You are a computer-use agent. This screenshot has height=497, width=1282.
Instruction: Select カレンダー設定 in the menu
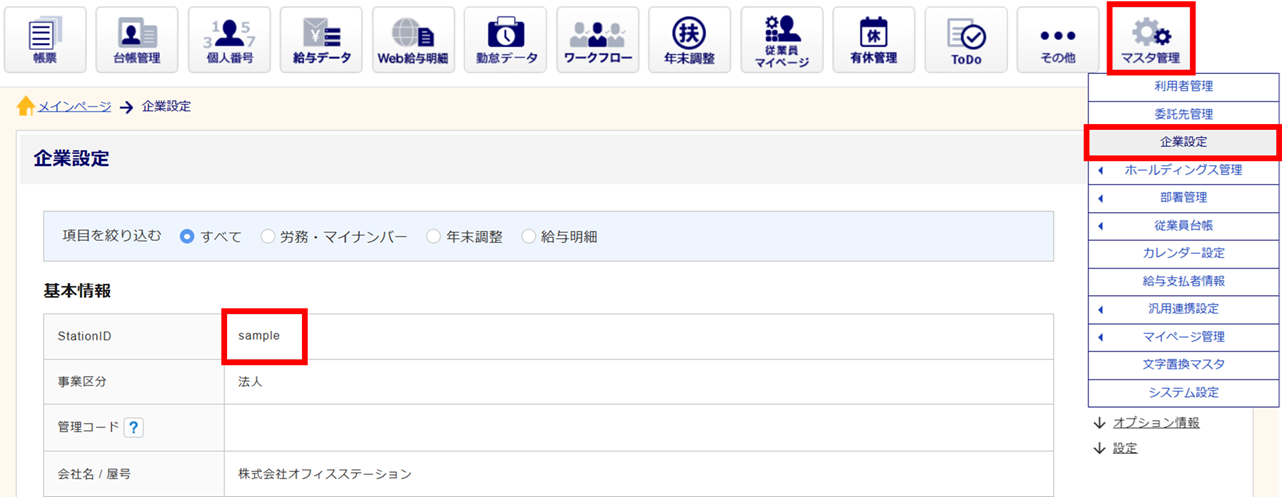[x=1183, y=253]
